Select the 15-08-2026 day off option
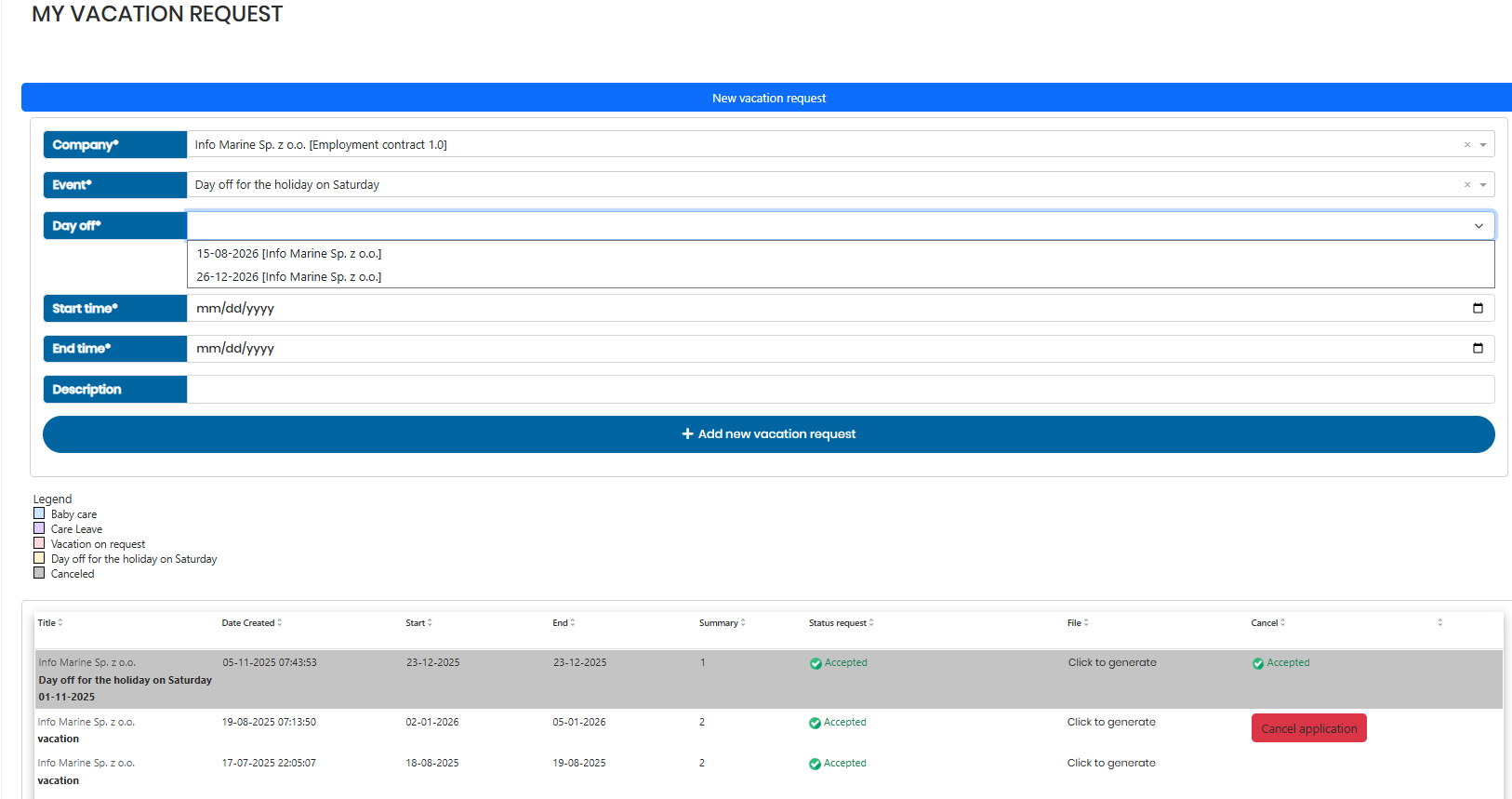 pyautogui.click(x=289, y=254)
